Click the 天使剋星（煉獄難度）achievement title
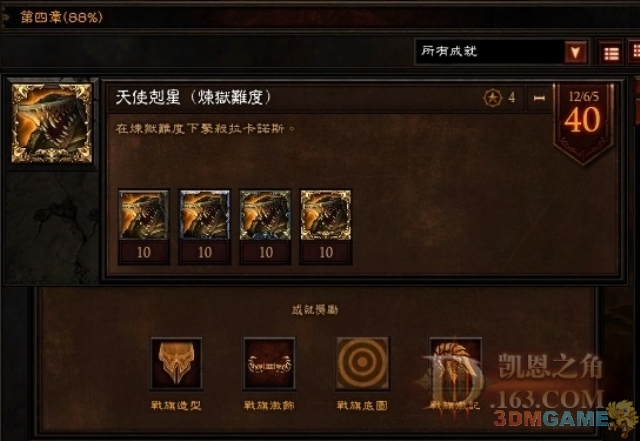Screen dimensions: 640x441 coord(193,97)
